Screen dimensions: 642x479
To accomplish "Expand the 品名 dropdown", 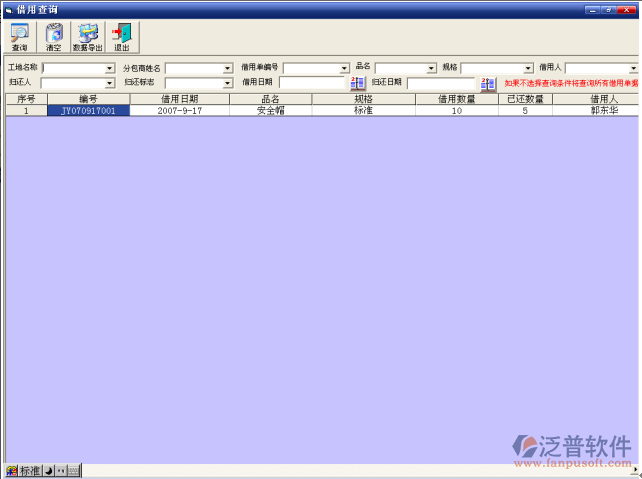I will 431,68.
